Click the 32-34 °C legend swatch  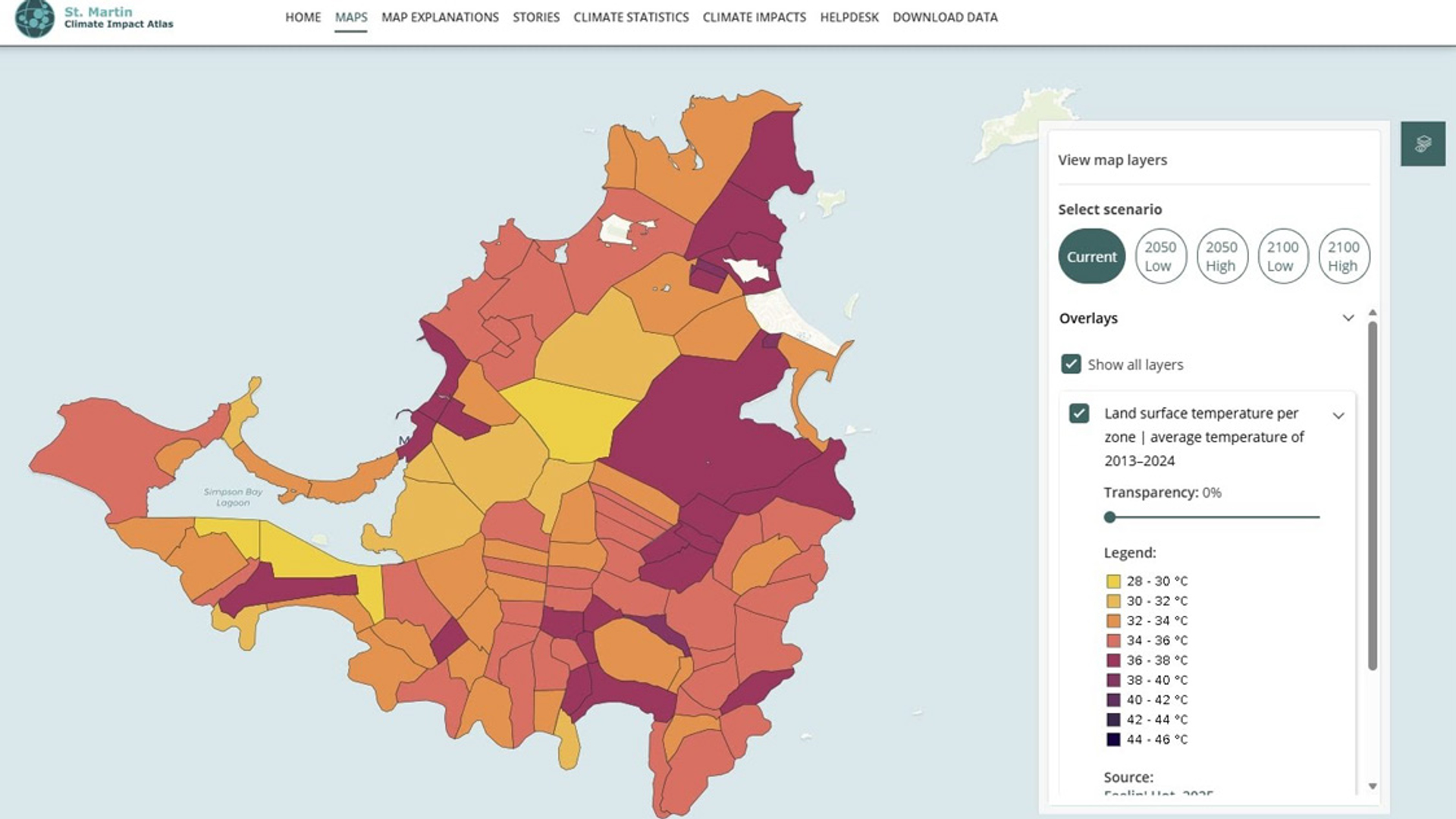tap(1112, 620)
